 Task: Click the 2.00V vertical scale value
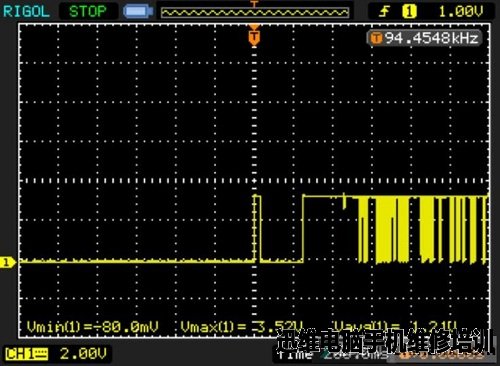coord(83,354)
